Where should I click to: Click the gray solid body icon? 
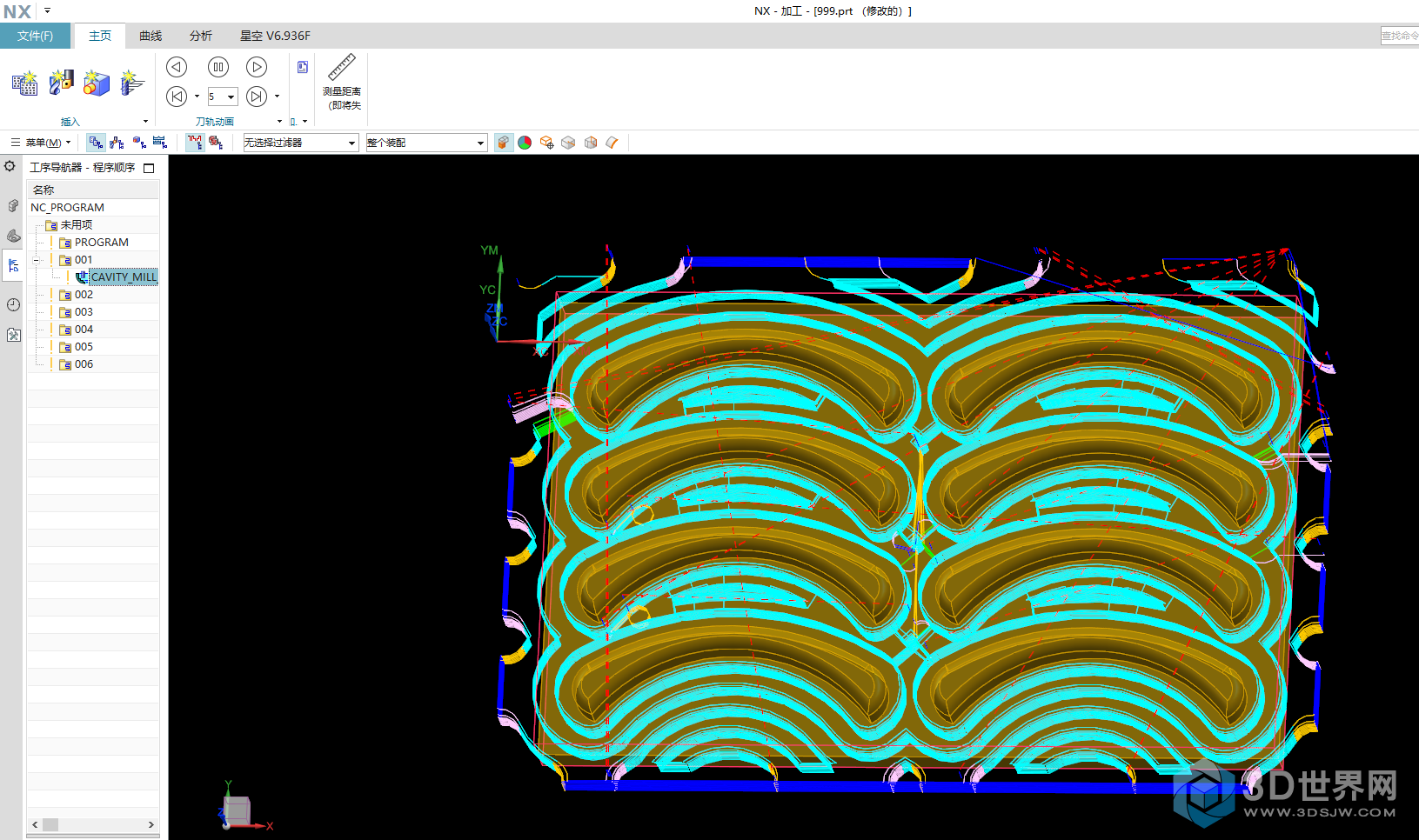[568, 143]
